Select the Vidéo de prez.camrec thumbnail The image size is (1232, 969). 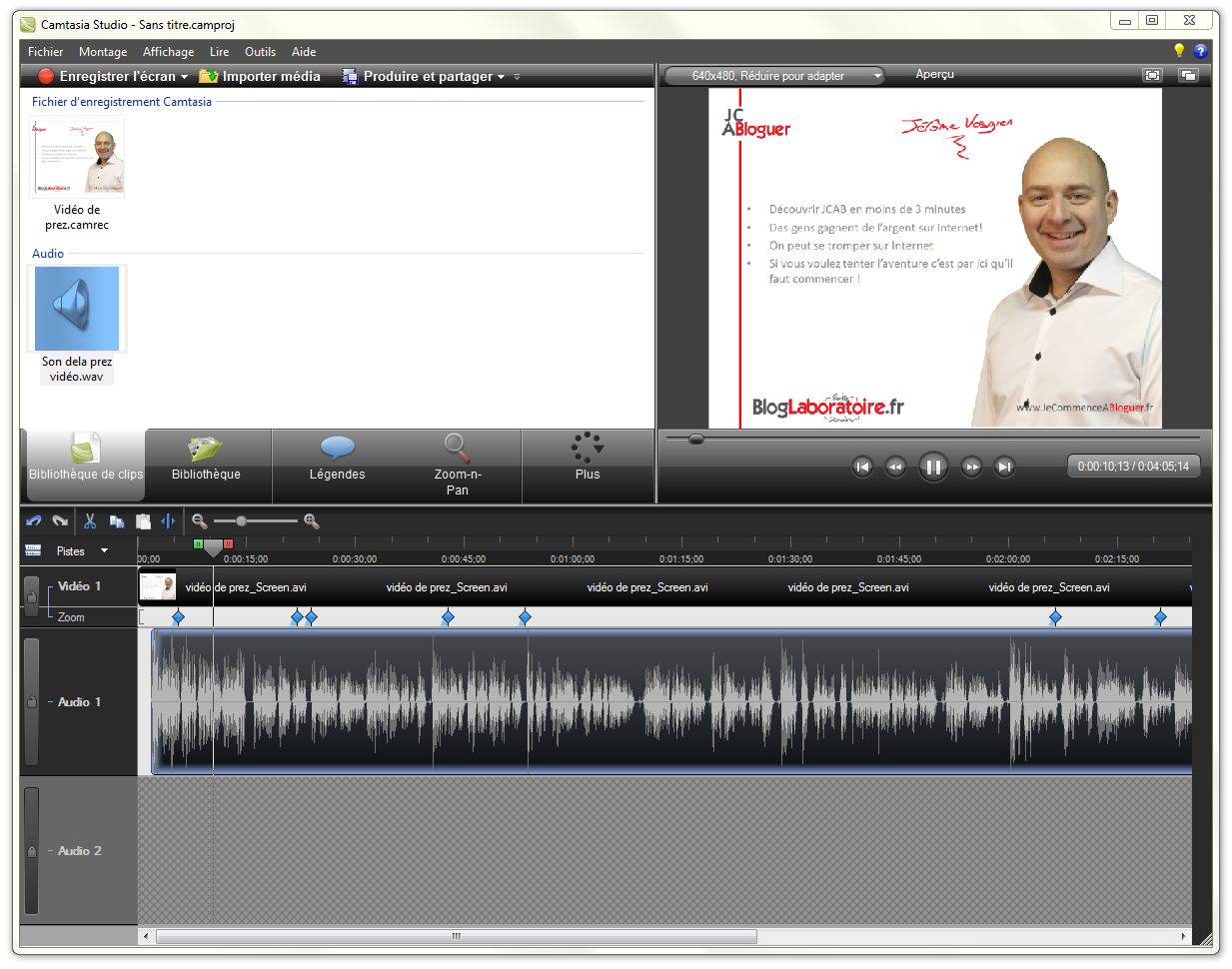pos(78,157)
